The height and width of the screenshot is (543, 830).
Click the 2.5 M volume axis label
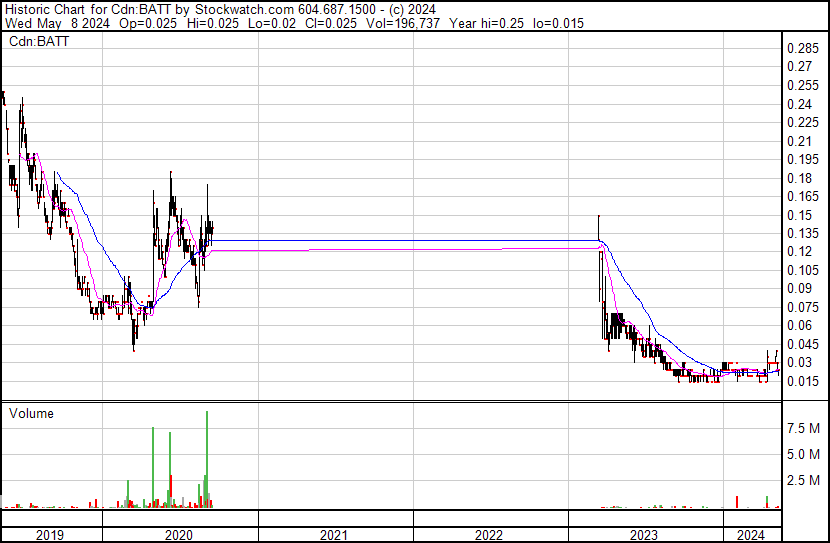click(804, 481)
